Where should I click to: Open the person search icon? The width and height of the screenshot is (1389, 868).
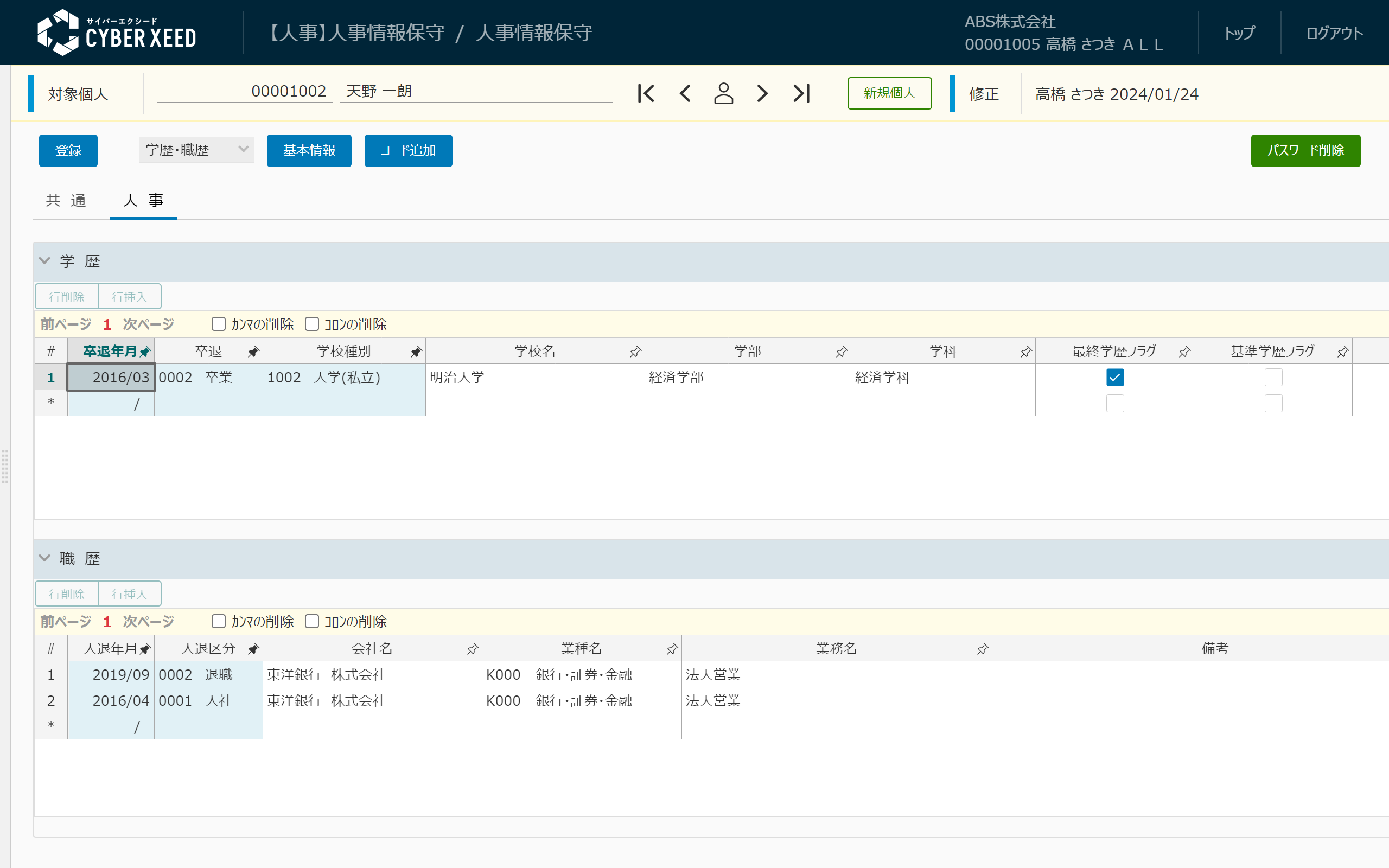pyautogui.click(x=723, y=93)
